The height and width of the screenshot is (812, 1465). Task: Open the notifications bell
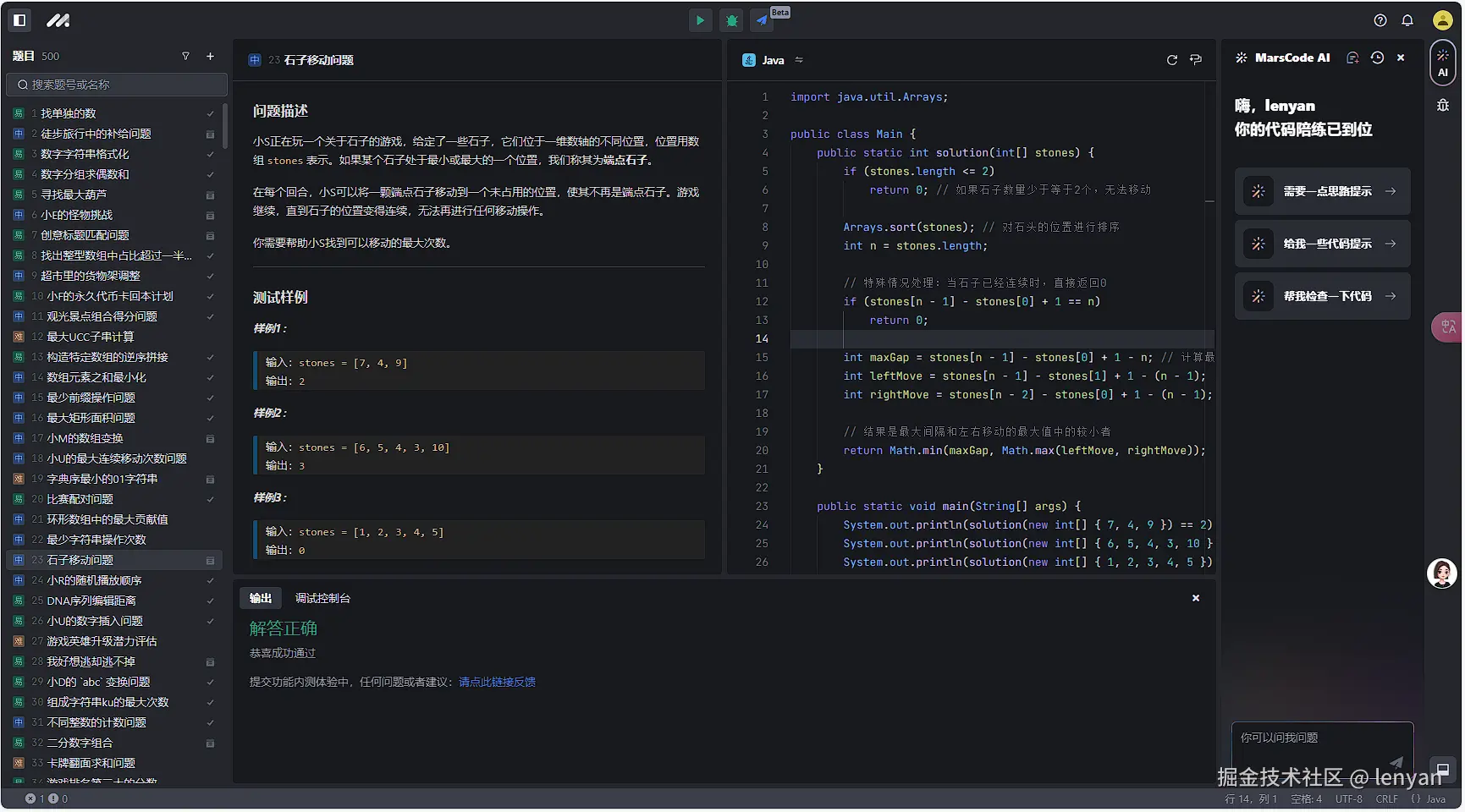pyautogui.click(x=1407, y=20)
